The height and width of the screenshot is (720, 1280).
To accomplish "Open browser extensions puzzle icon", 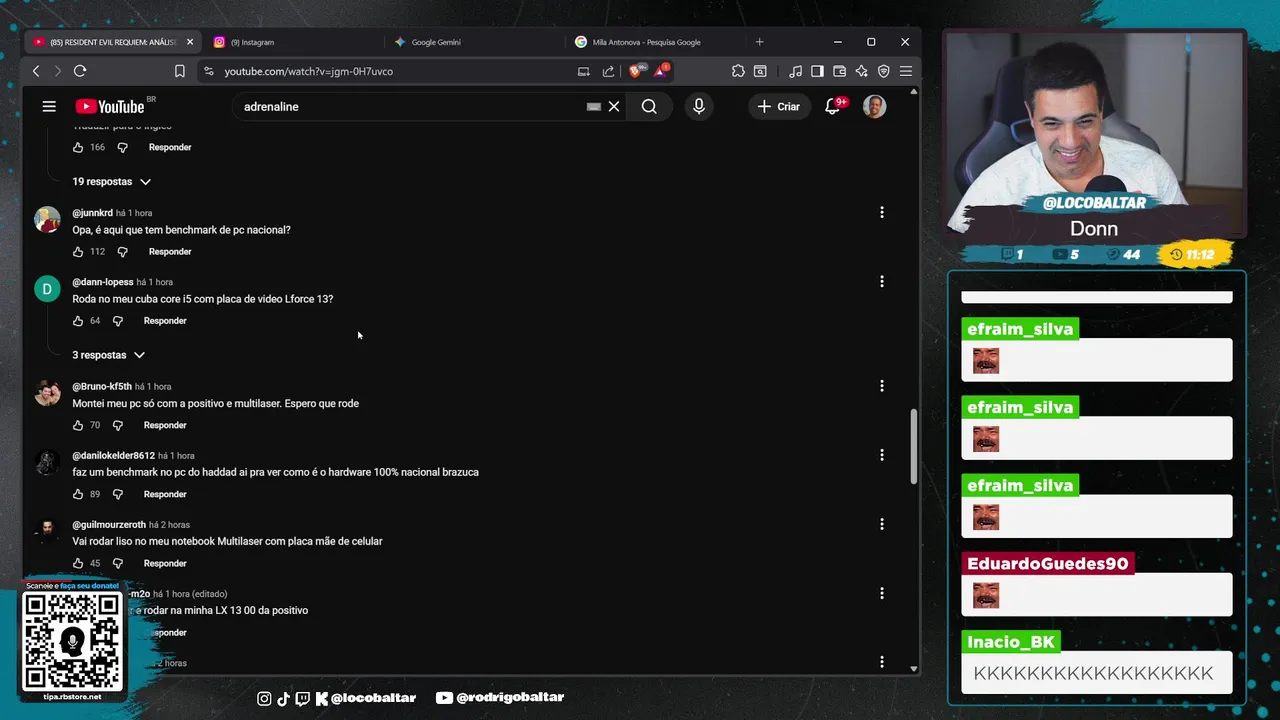I will click(738, 71).
